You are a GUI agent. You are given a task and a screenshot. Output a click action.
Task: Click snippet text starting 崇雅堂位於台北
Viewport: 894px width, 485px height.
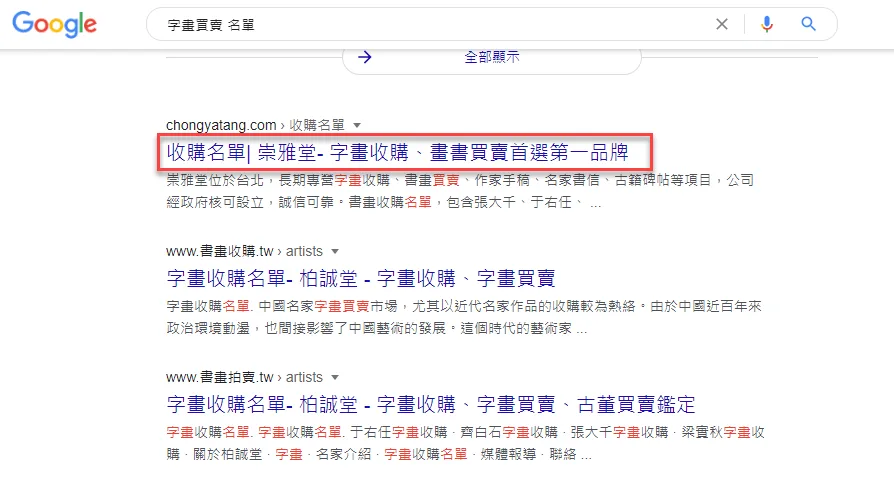coord(460,191)
